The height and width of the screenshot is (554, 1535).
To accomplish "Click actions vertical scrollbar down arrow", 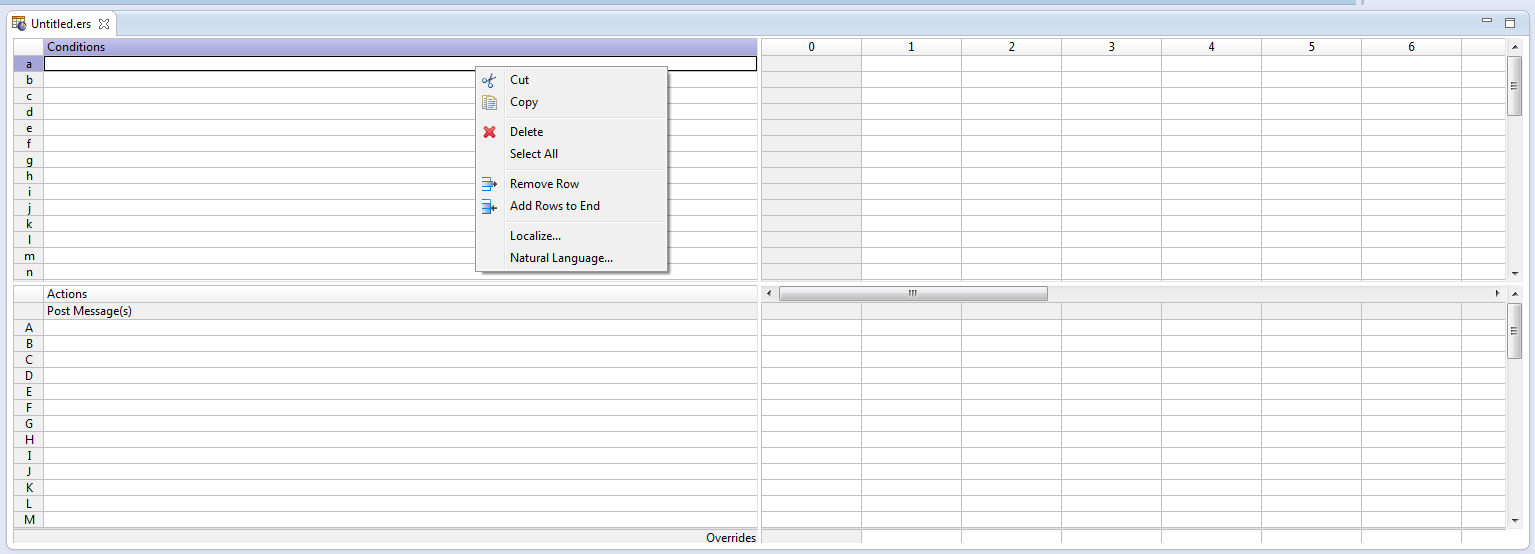I will click(x=1514, y=520).
